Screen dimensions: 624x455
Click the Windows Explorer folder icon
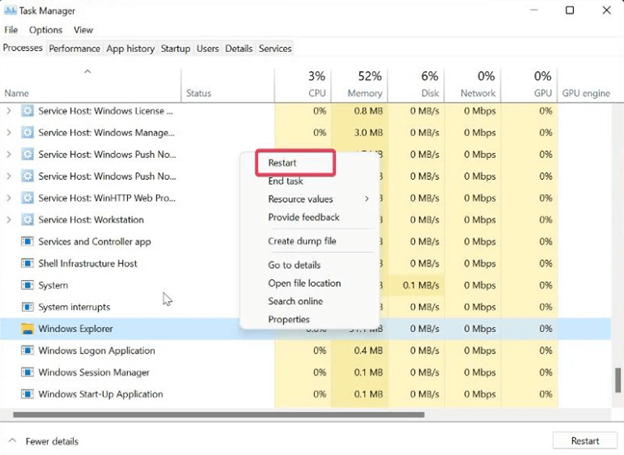(27, 329)
